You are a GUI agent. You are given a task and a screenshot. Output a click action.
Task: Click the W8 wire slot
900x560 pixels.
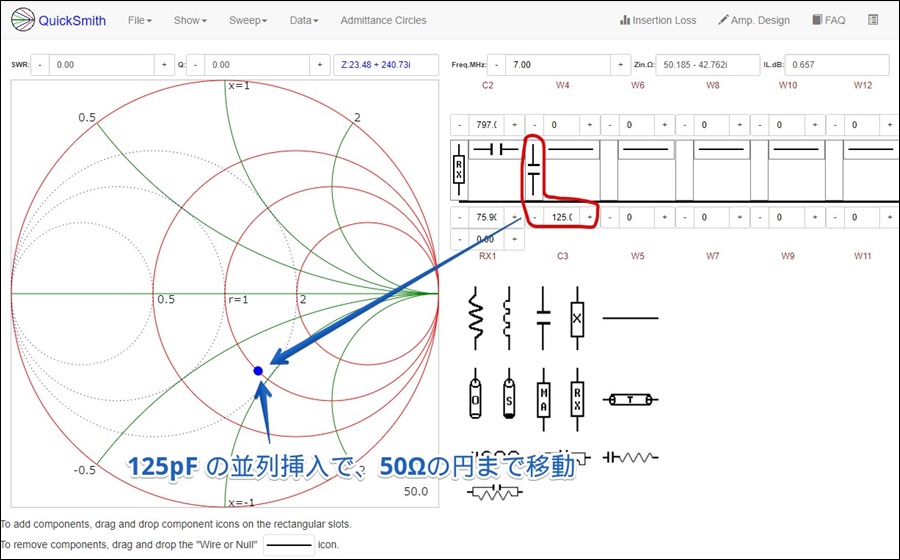coord(721,150)
